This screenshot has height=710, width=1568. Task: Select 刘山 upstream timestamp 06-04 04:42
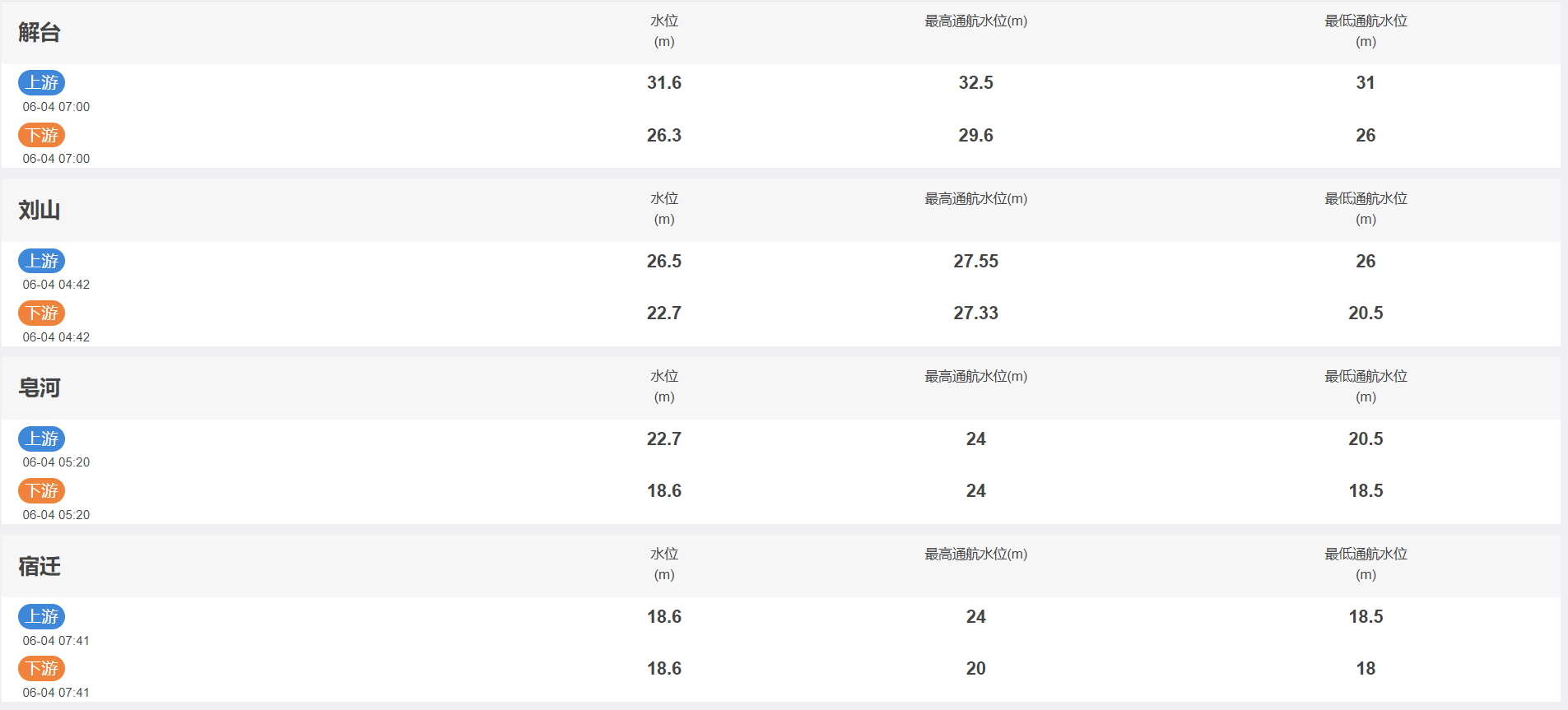pyautogui.click(x=56, y=285)
